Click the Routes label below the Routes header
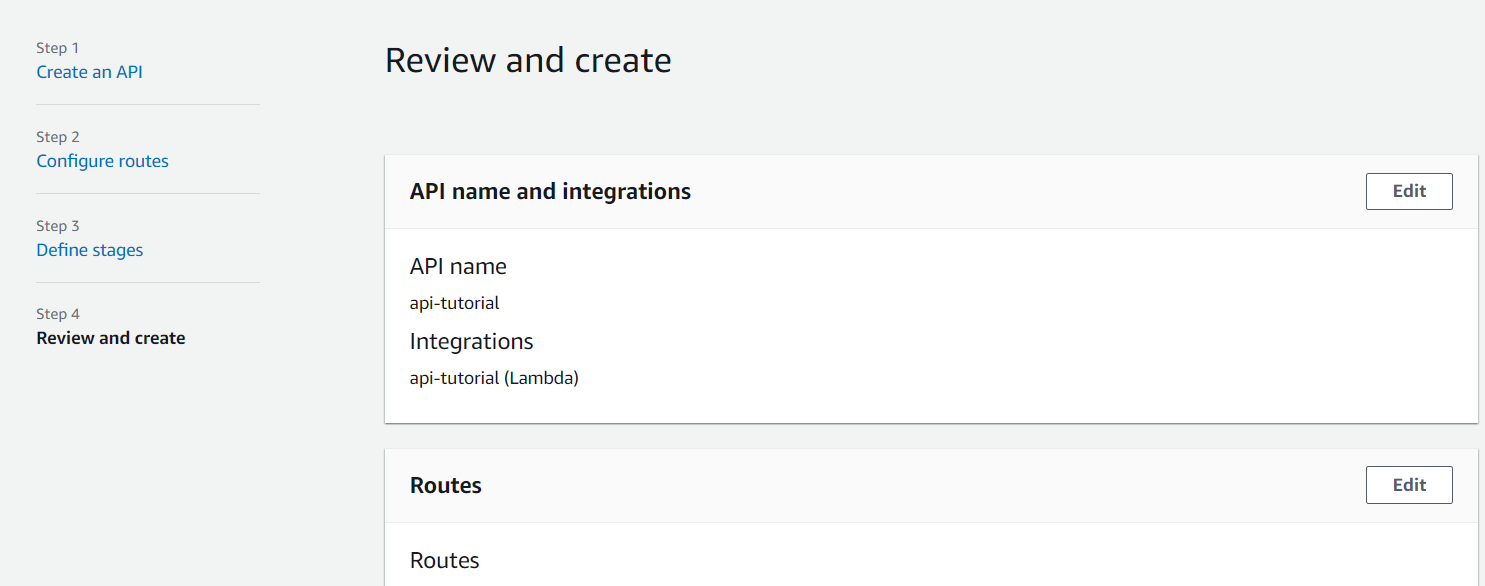Viewport: 1485px width, 586px height. coord(444,560)
